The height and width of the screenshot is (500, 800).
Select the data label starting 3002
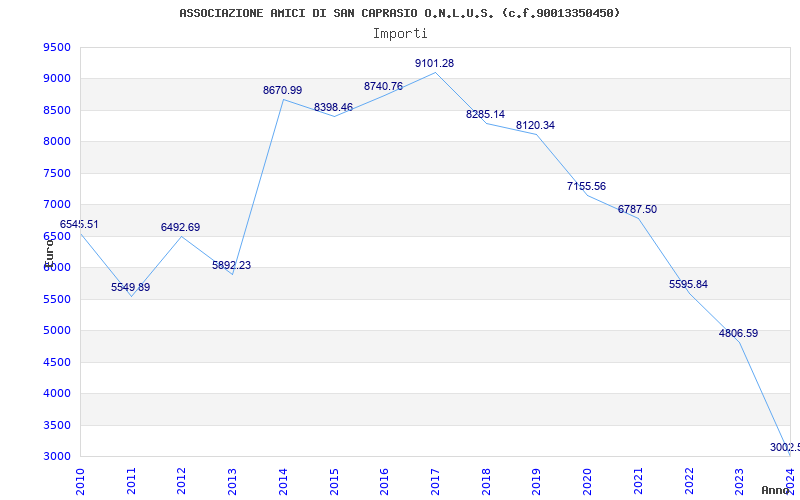785,447
